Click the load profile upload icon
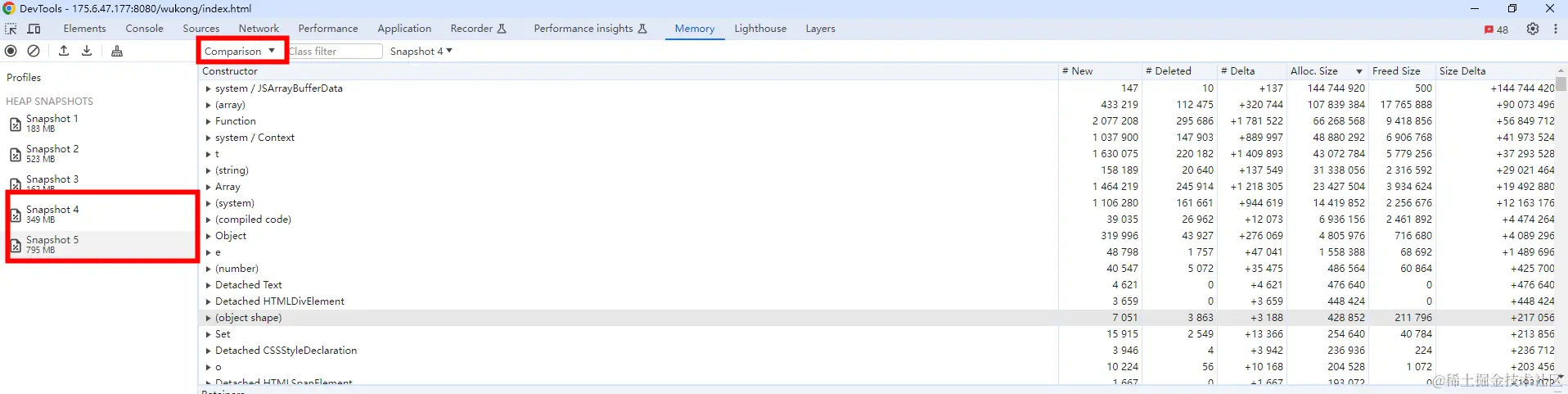Screen dimensions: 1568x394 [x=64, y=51]
